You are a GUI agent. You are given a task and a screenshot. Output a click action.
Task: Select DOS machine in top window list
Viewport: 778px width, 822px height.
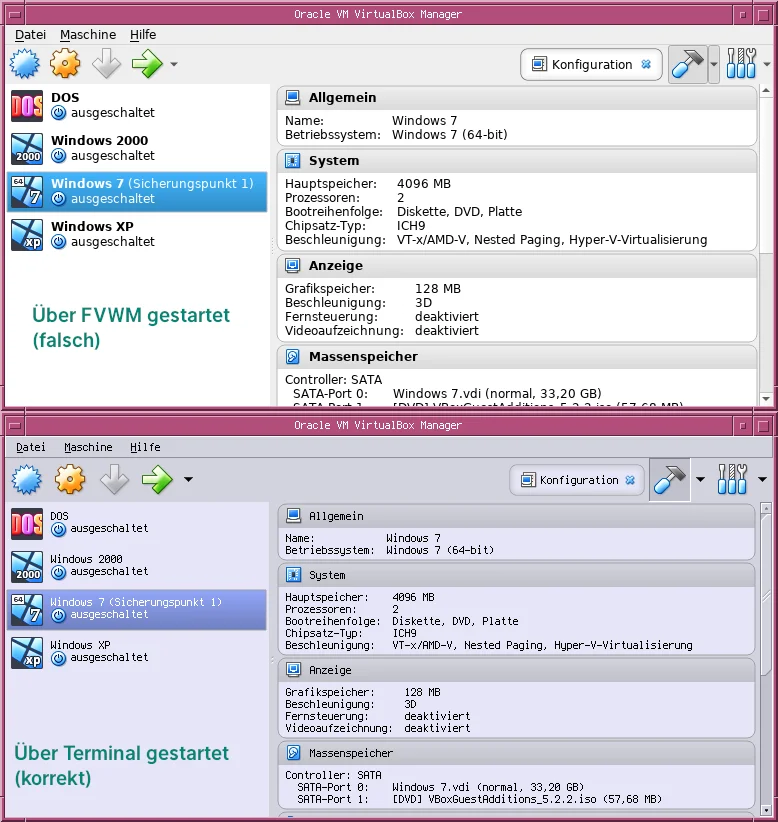(137, 105)
